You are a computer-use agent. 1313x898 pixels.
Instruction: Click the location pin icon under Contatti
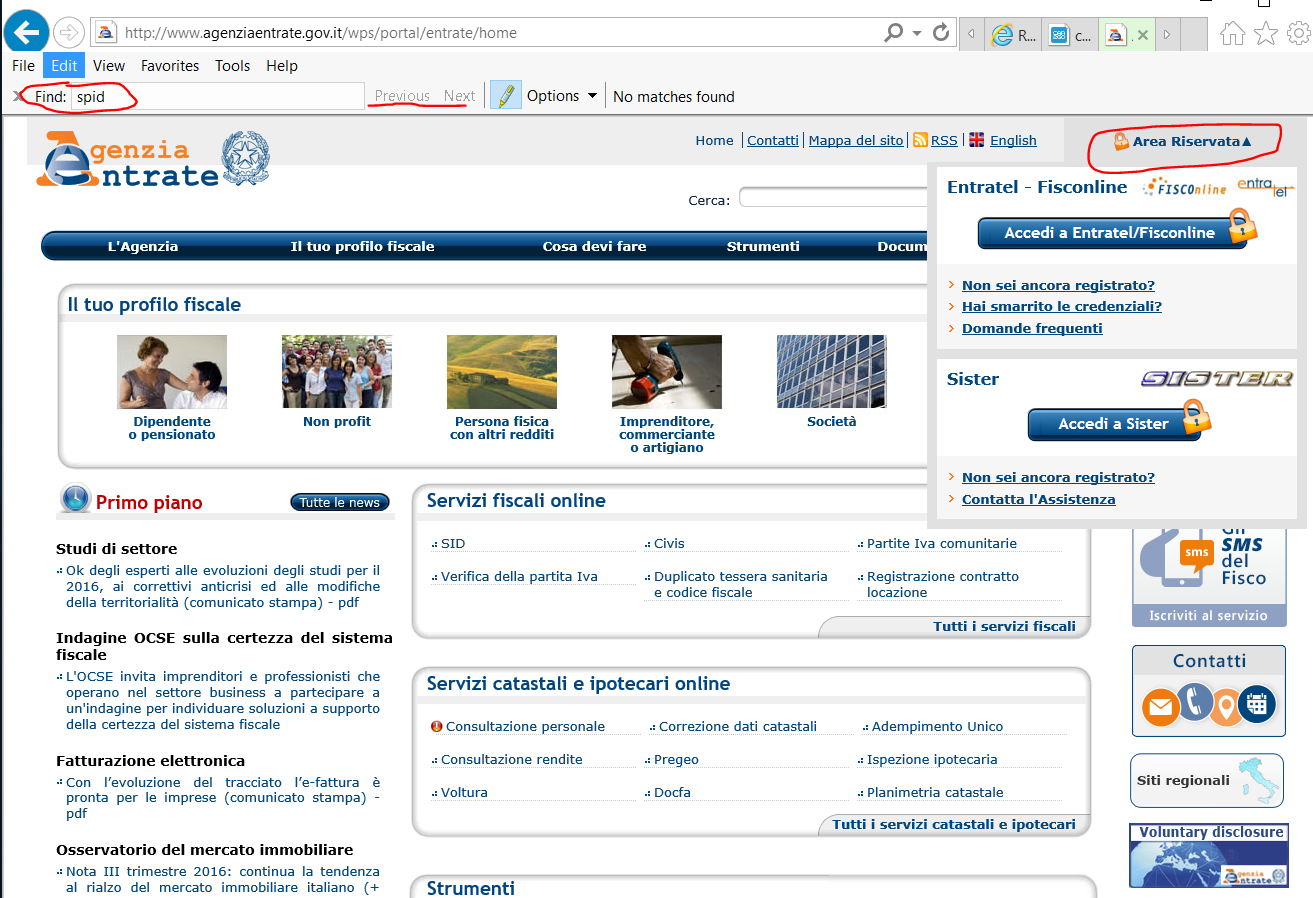point(1225,708)
